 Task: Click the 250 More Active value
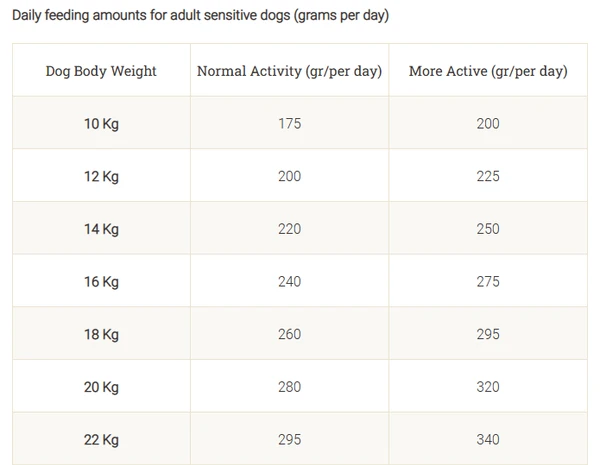coord(488,229)
